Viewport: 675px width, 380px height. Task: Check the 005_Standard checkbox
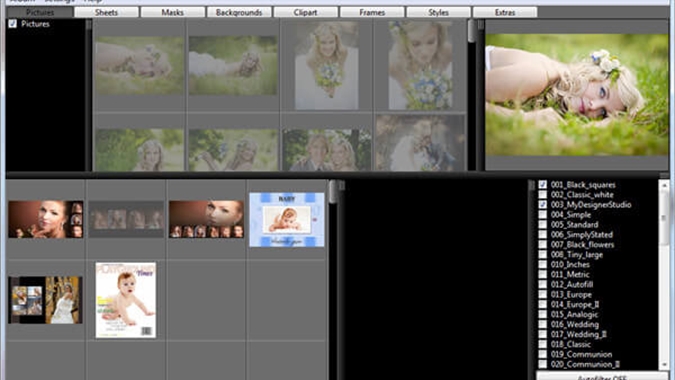click(542, 224)
